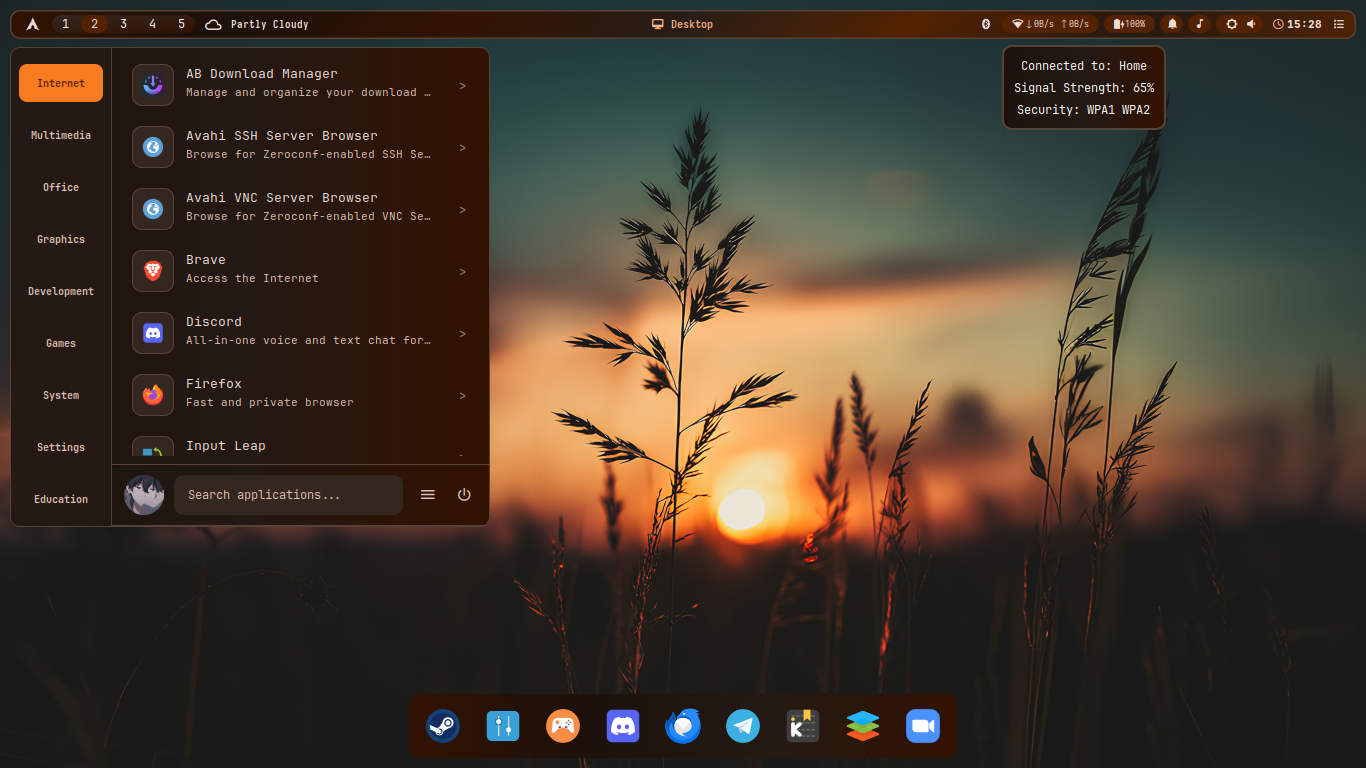This screenshot has width=1366, height=768.
Task: Open the Partly Cloudy weather widget
Action: 257,24
